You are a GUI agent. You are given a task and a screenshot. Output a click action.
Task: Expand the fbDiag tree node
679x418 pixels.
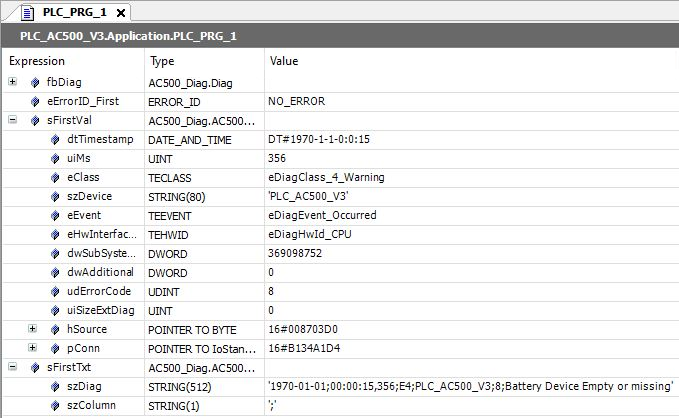pyautogui.click(x=12, y=82)
